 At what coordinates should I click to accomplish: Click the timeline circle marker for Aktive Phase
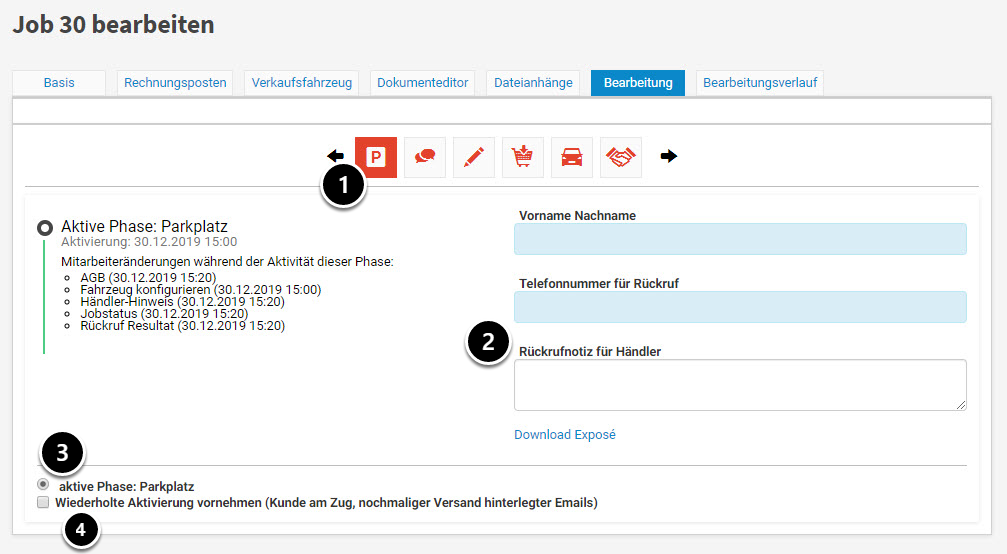click(x=45, y=228)
